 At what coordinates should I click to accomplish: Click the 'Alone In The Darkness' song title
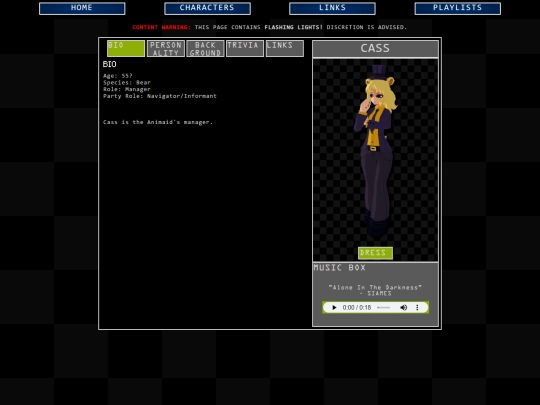(375, 288)
